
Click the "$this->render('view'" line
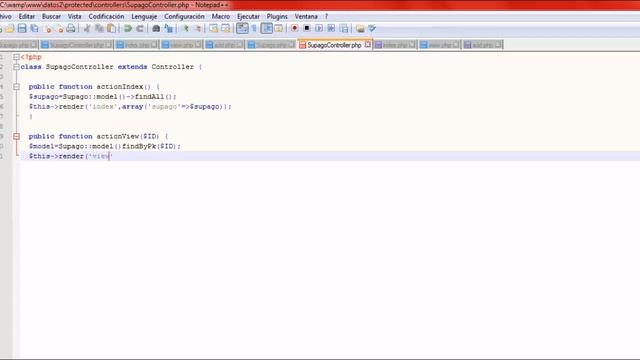[x=71, y=156]
